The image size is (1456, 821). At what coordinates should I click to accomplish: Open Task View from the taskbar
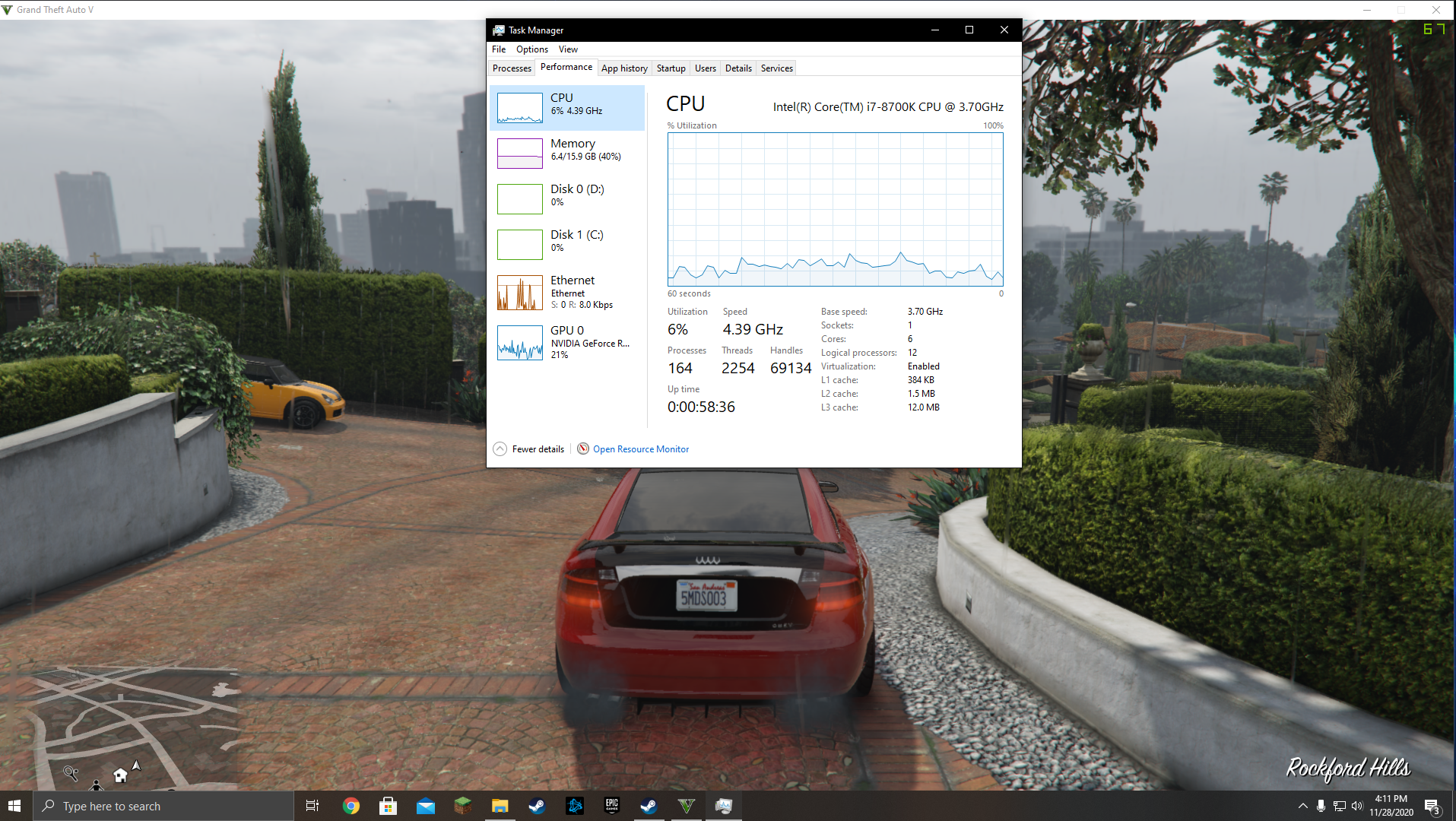[x=312, y=806]
